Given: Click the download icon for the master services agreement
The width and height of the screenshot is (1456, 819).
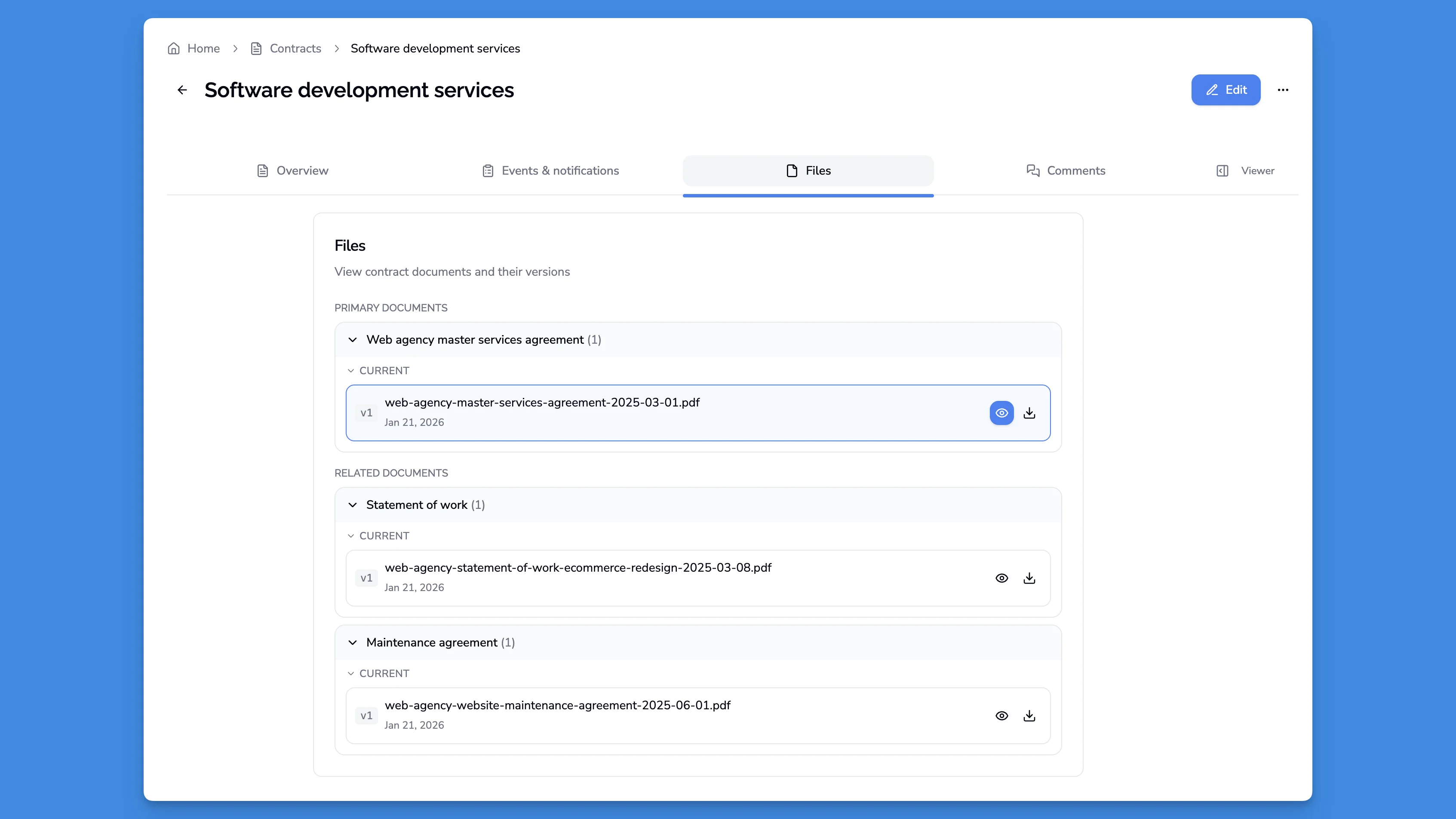Looking at the screenshot, I should (x=1029, y=413).
